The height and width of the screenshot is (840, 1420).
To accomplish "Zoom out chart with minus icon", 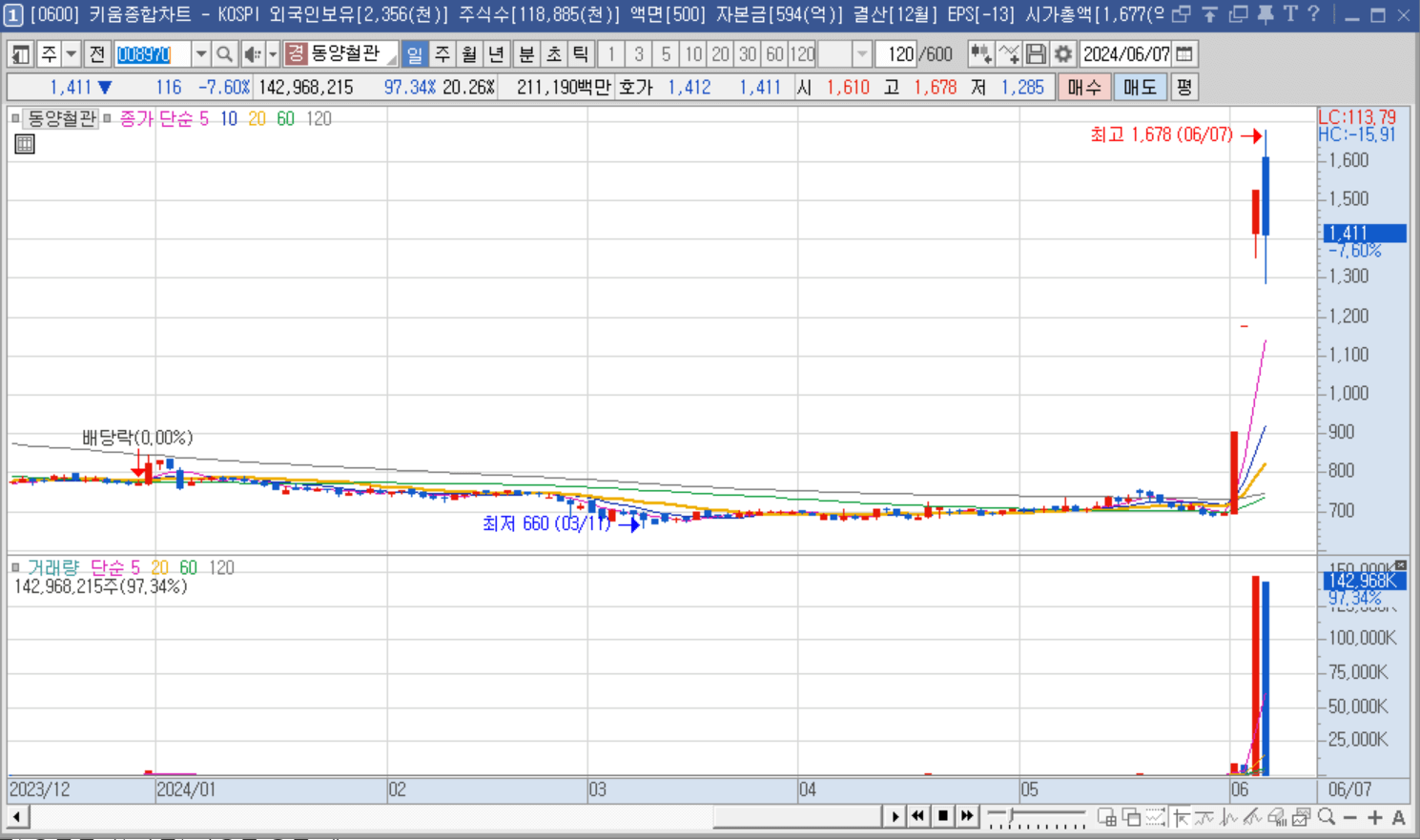I will pos(1350,817).
